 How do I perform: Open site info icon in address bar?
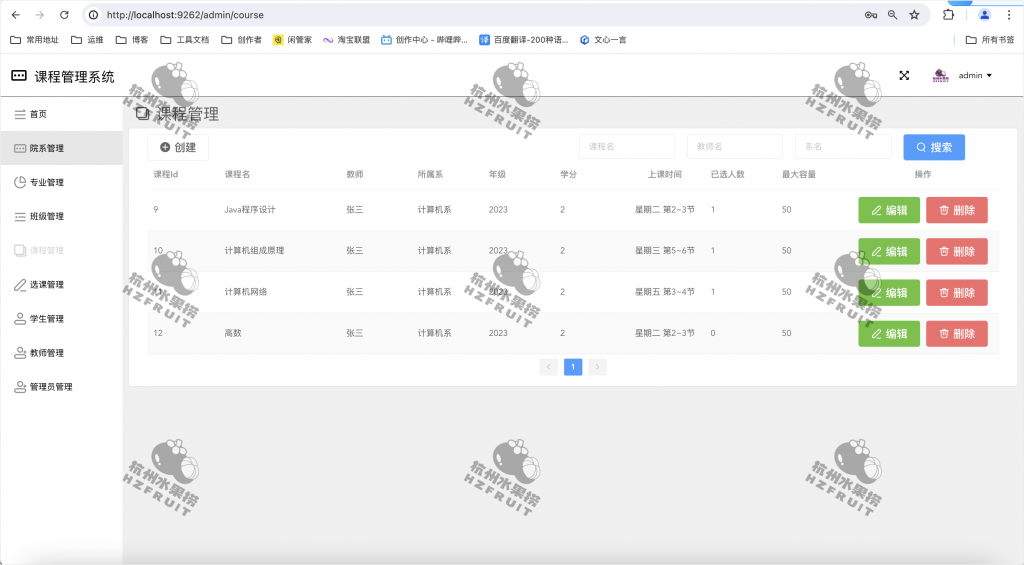(93, 14)
